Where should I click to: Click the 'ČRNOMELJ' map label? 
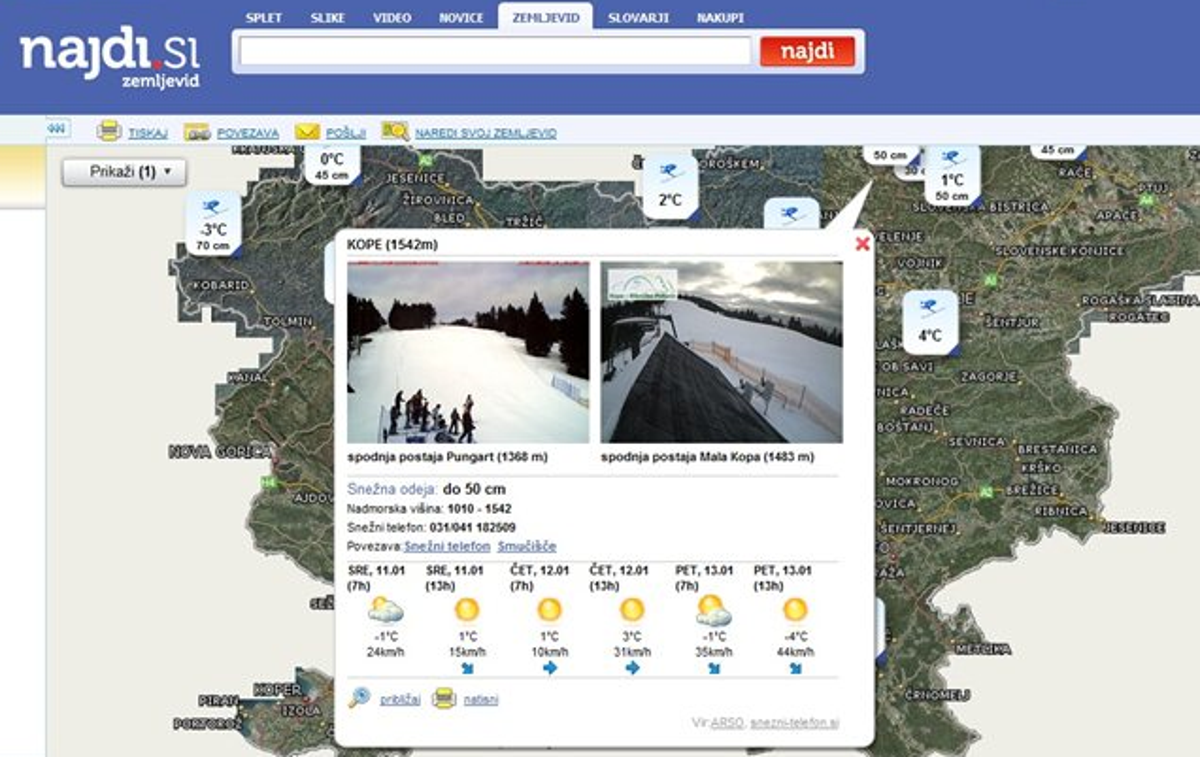point(936,694)
